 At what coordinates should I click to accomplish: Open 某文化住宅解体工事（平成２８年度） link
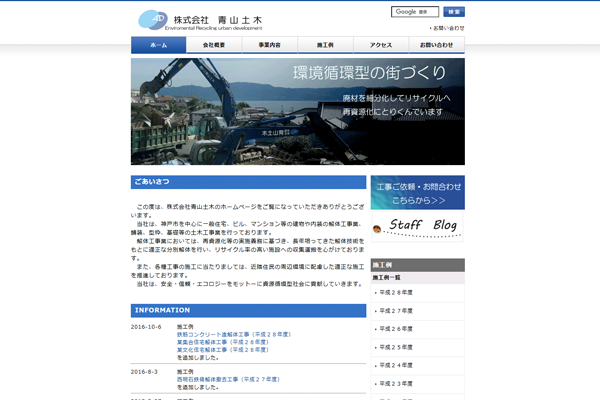click(223, 350)
